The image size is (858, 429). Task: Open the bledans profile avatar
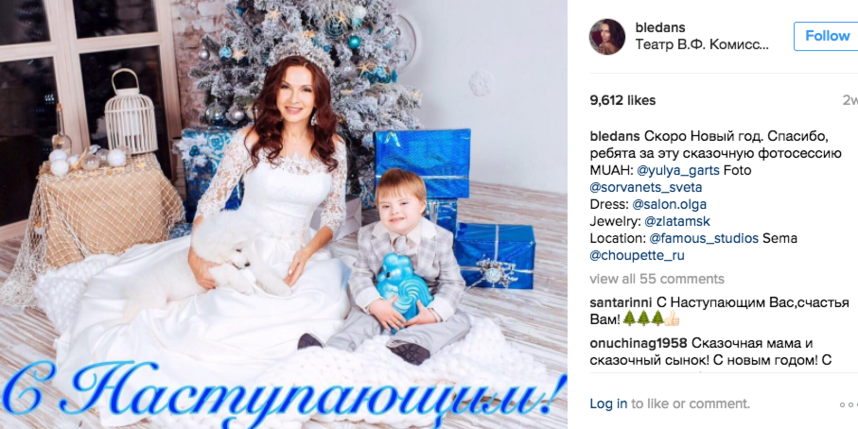(607, 37)
